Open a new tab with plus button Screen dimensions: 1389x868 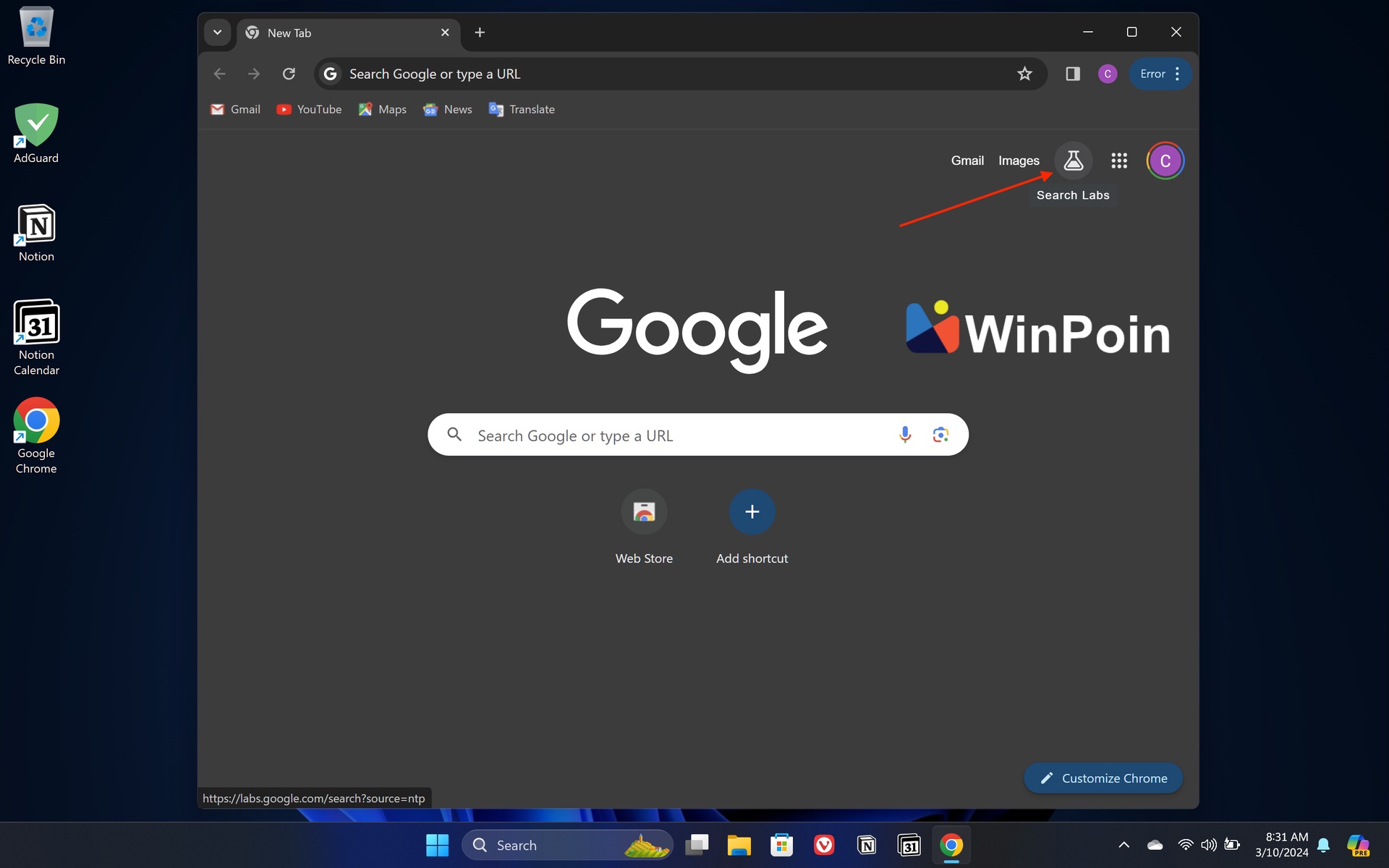pos(480,33)
